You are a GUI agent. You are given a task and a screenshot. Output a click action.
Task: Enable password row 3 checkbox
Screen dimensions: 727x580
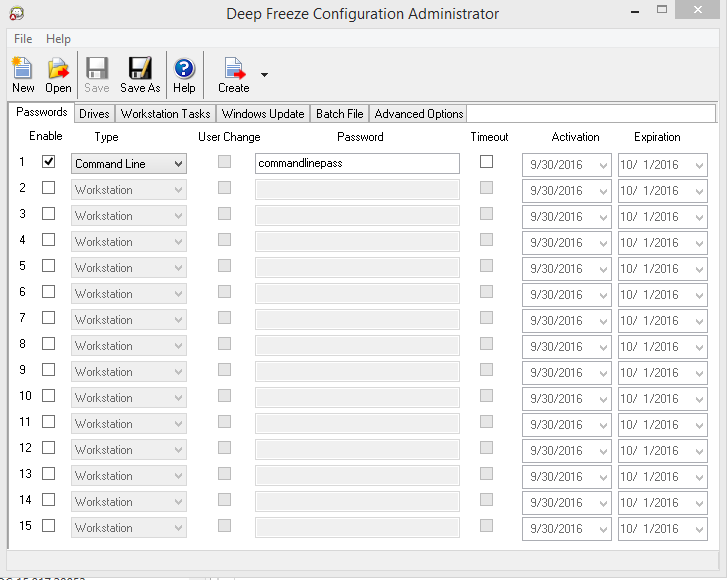[48, 214]
